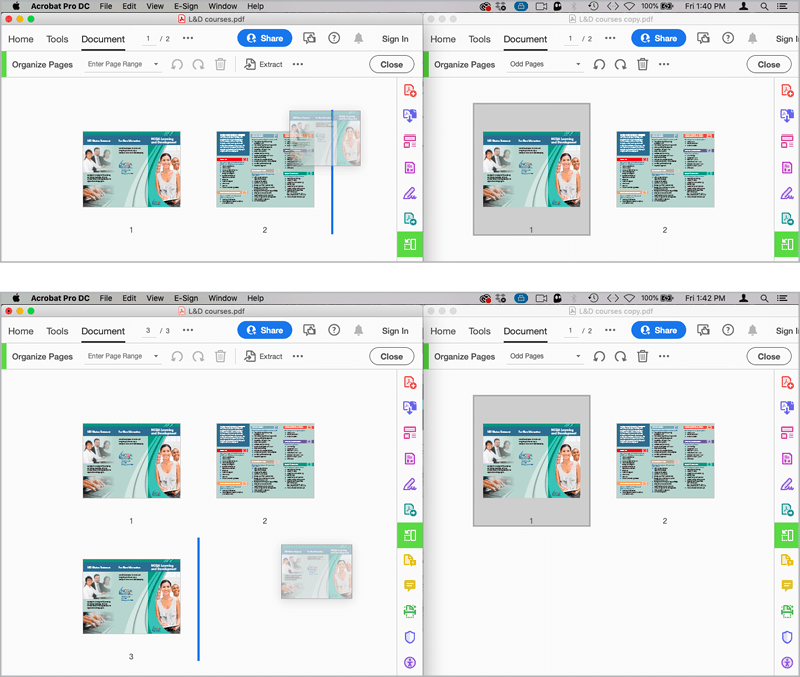Open Enter Page Range dropdown, upper L&D courses.pdf

[122, 64]
